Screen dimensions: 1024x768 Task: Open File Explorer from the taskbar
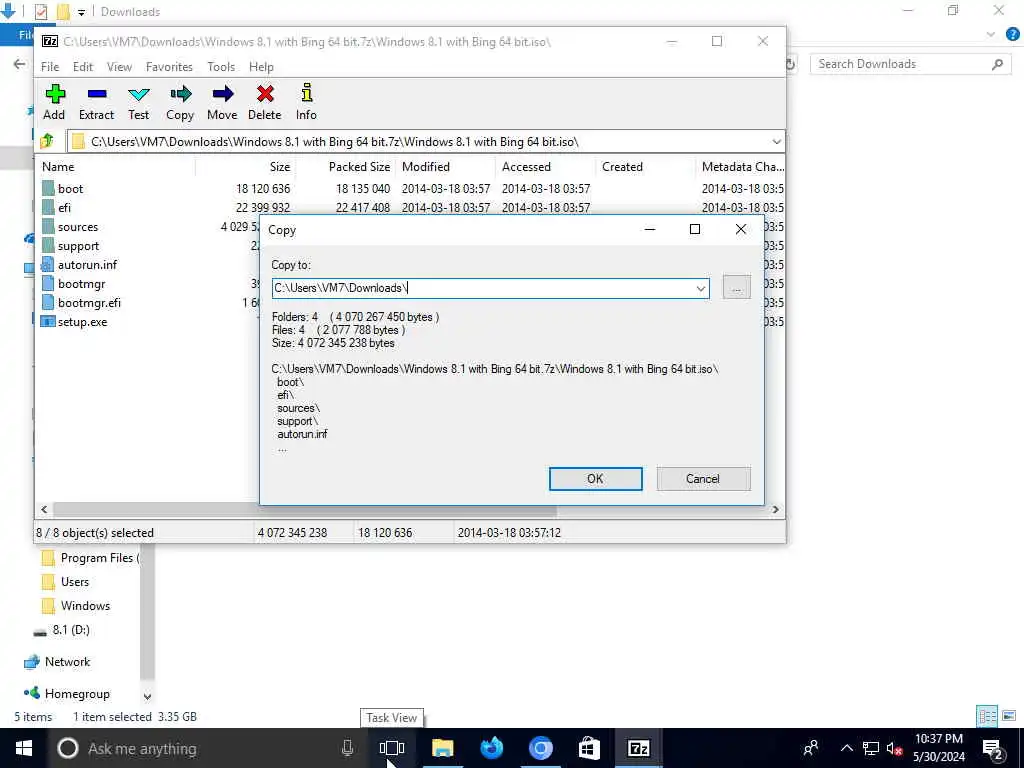(x=442, y=748)
